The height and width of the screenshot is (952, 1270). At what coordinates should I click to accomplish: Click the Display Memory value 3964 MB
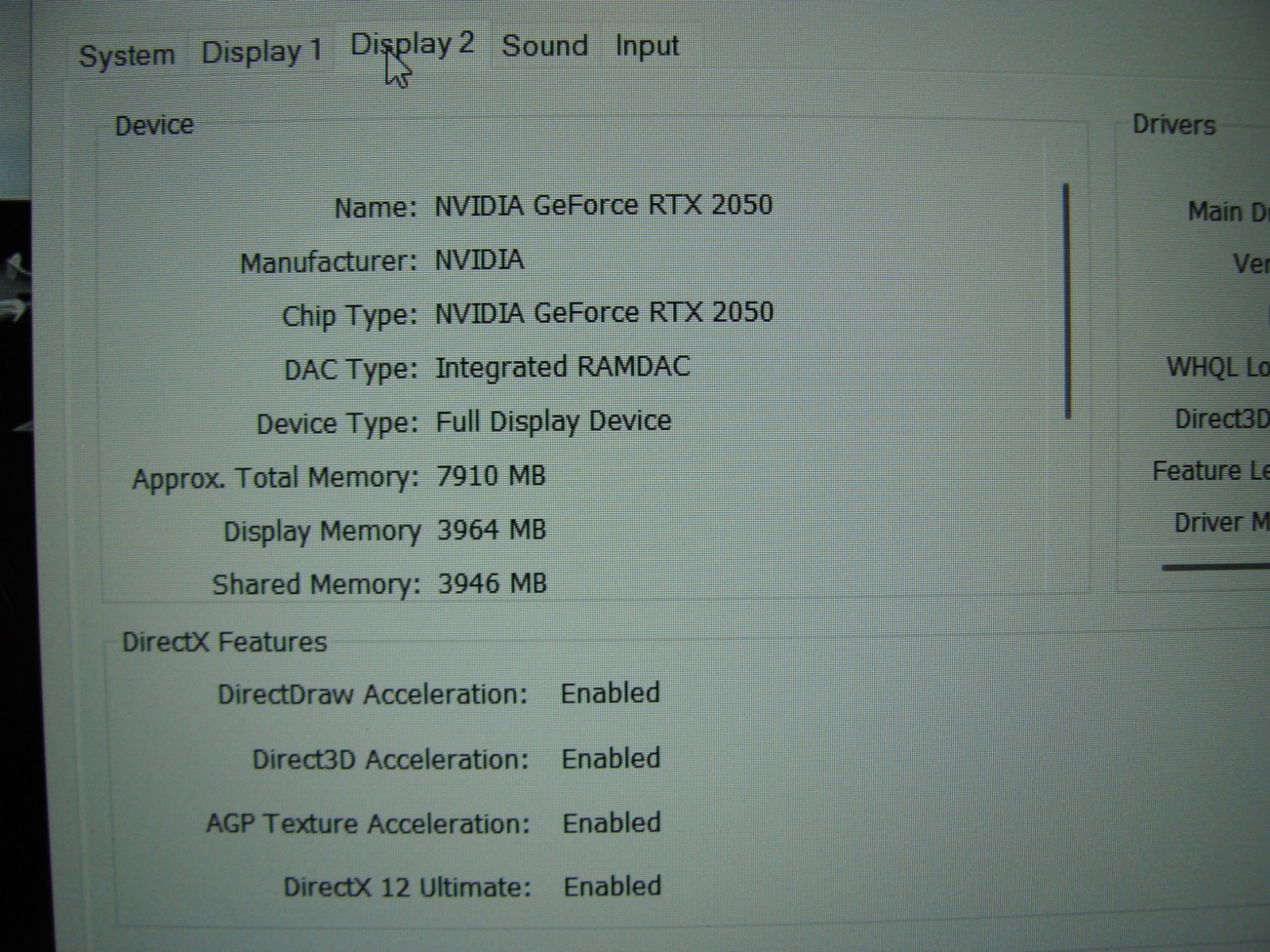tap(491, 529)
